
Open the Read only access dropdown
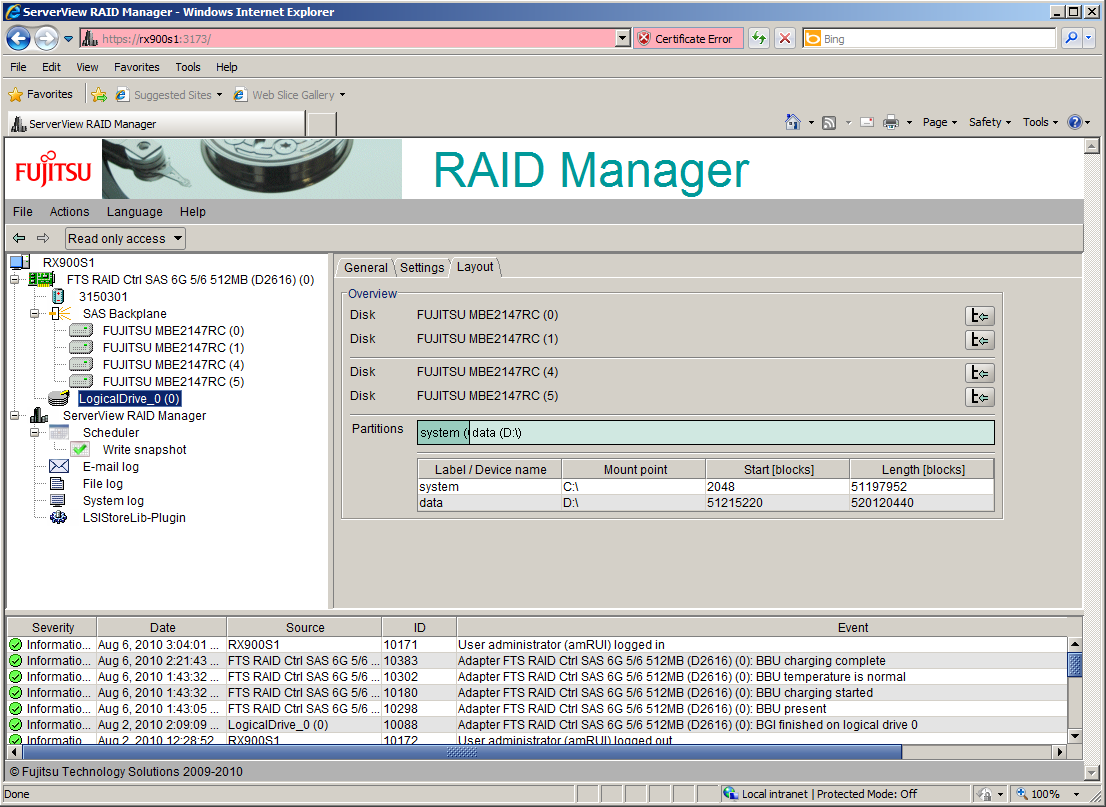point(125,238)
